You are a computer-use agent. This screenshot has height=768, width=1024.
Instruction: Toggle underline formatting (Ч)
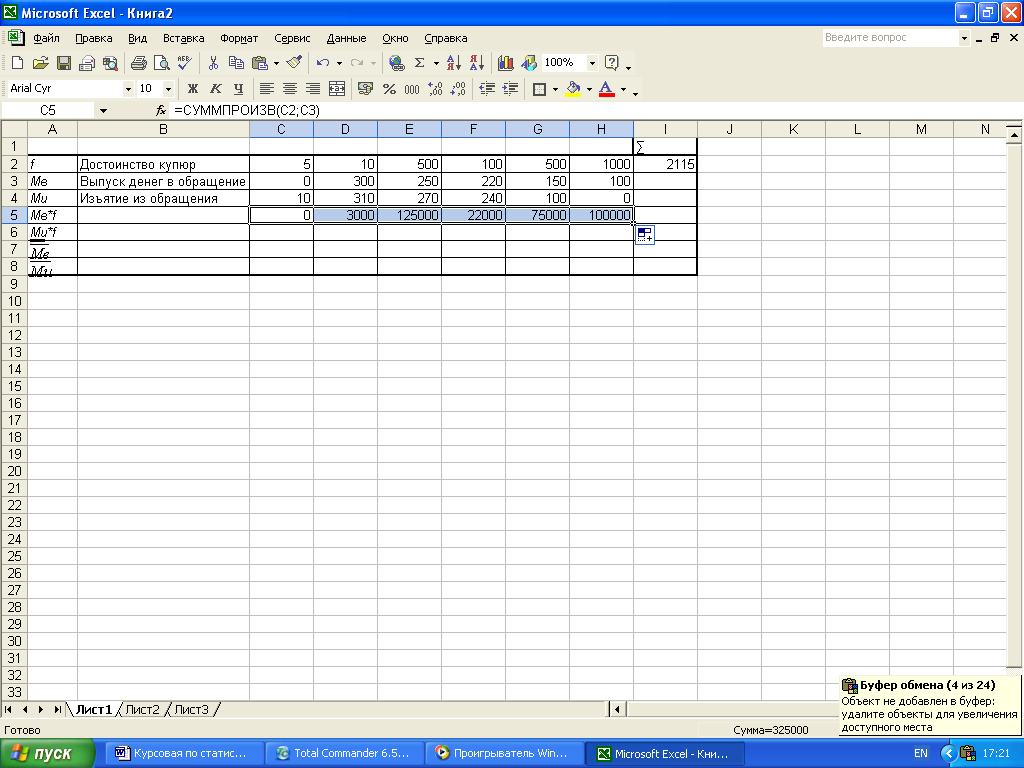click(238, 89)
